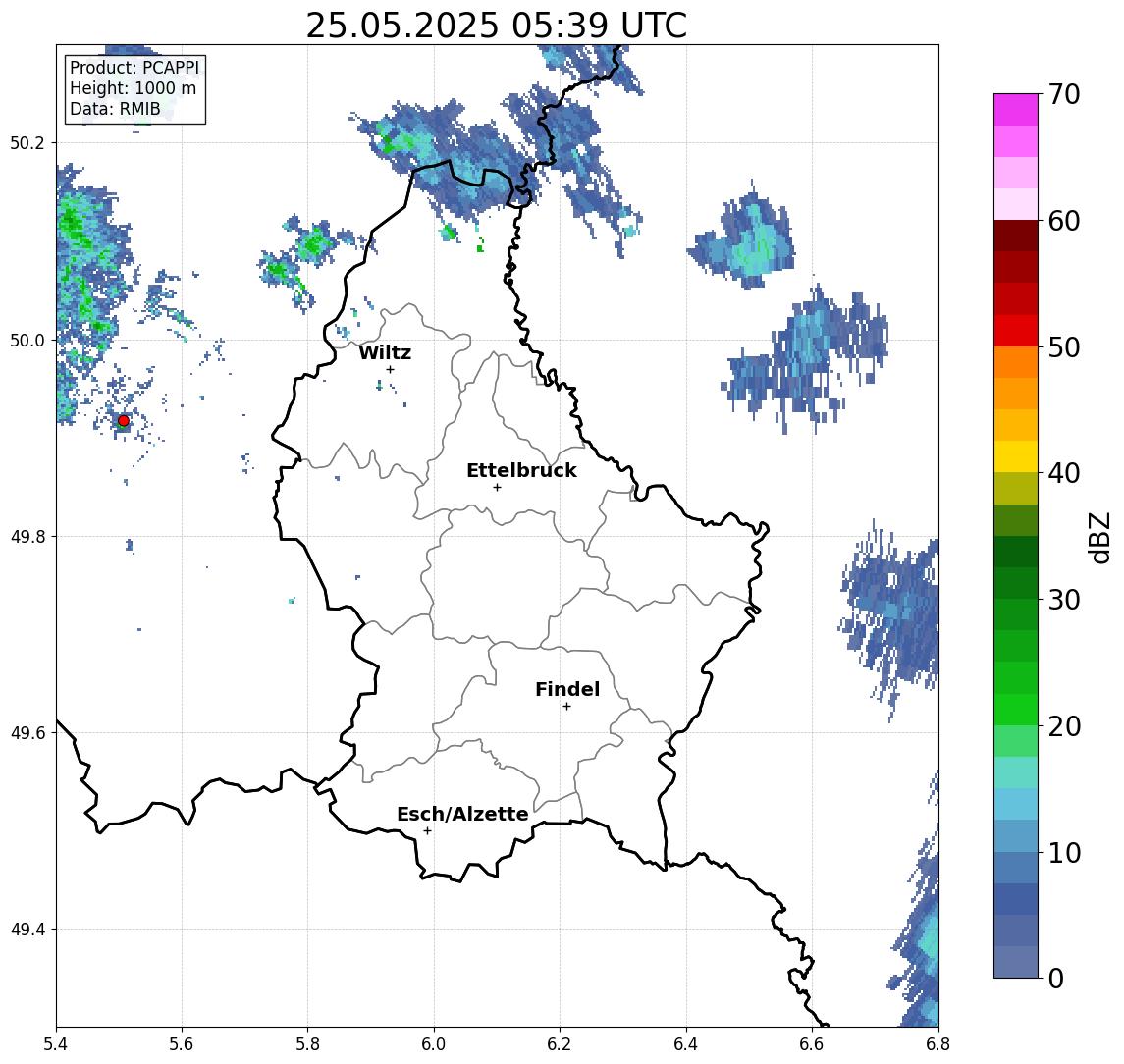This screenshot has width=1124, height=1064.
Task: Click the colorbar label '50'
Action: (x=1064, y=347)
